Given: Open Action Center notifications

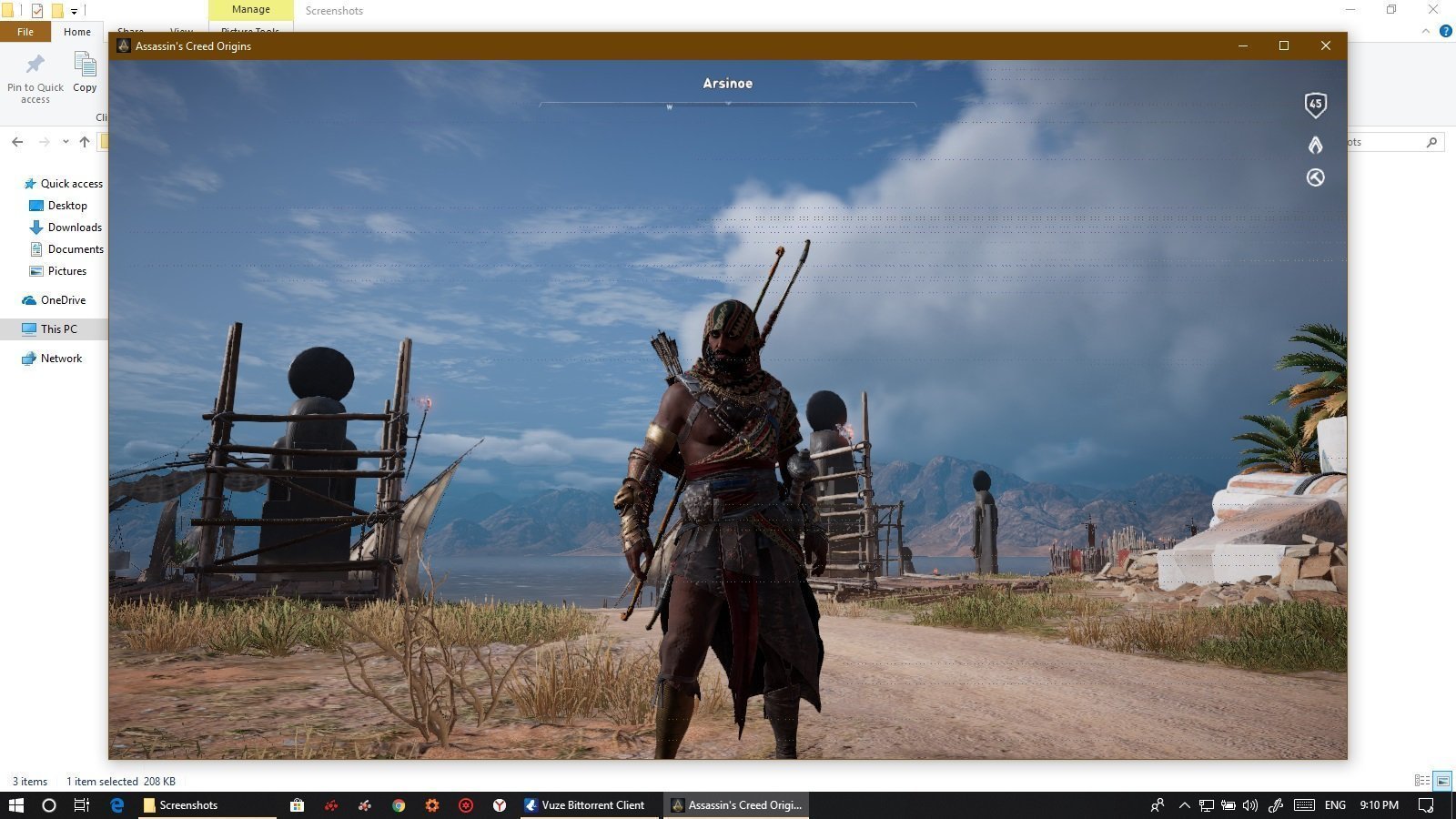Looking at the screenshot, I should tap(1426, 805).
